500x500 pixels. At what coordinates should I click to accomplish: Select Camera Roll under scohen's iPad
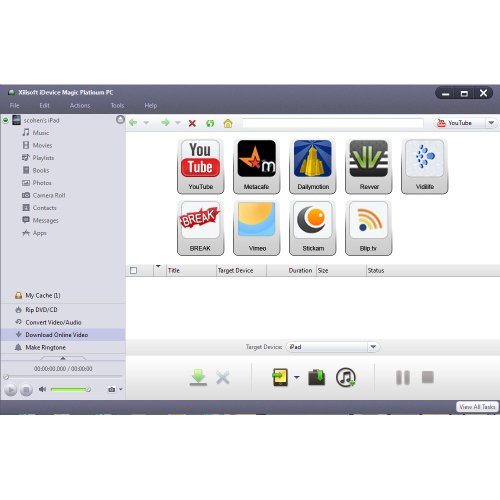[49, 195]
